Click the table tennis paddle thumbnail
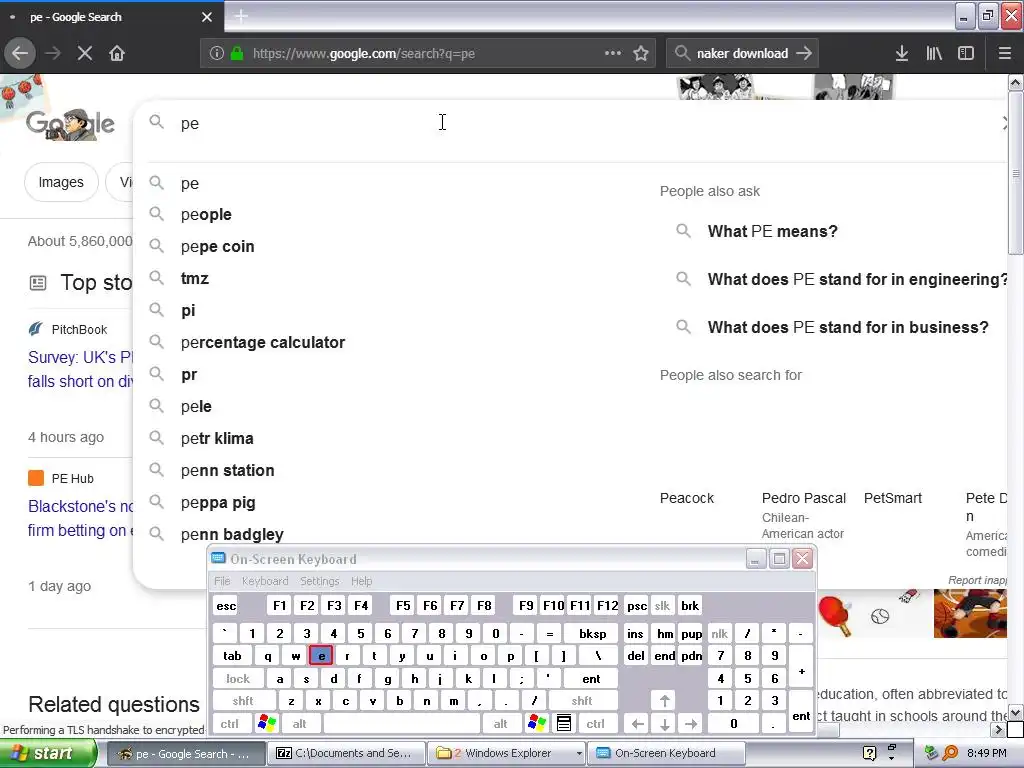The width and height of the screenshot is (1024, 768). pos(835,615)
